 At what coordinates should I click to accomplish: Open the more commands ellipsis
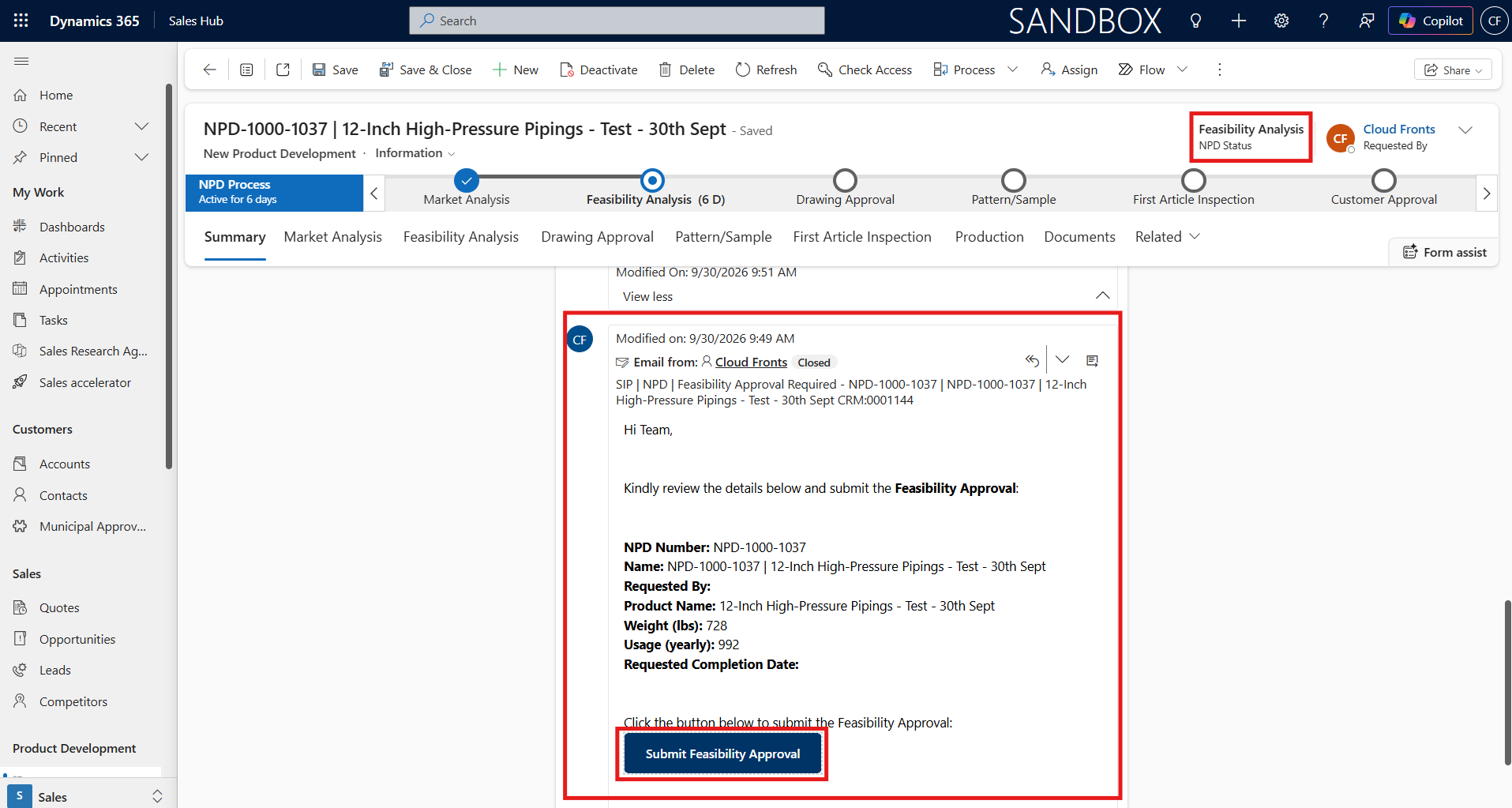[x=1219, y=70]
